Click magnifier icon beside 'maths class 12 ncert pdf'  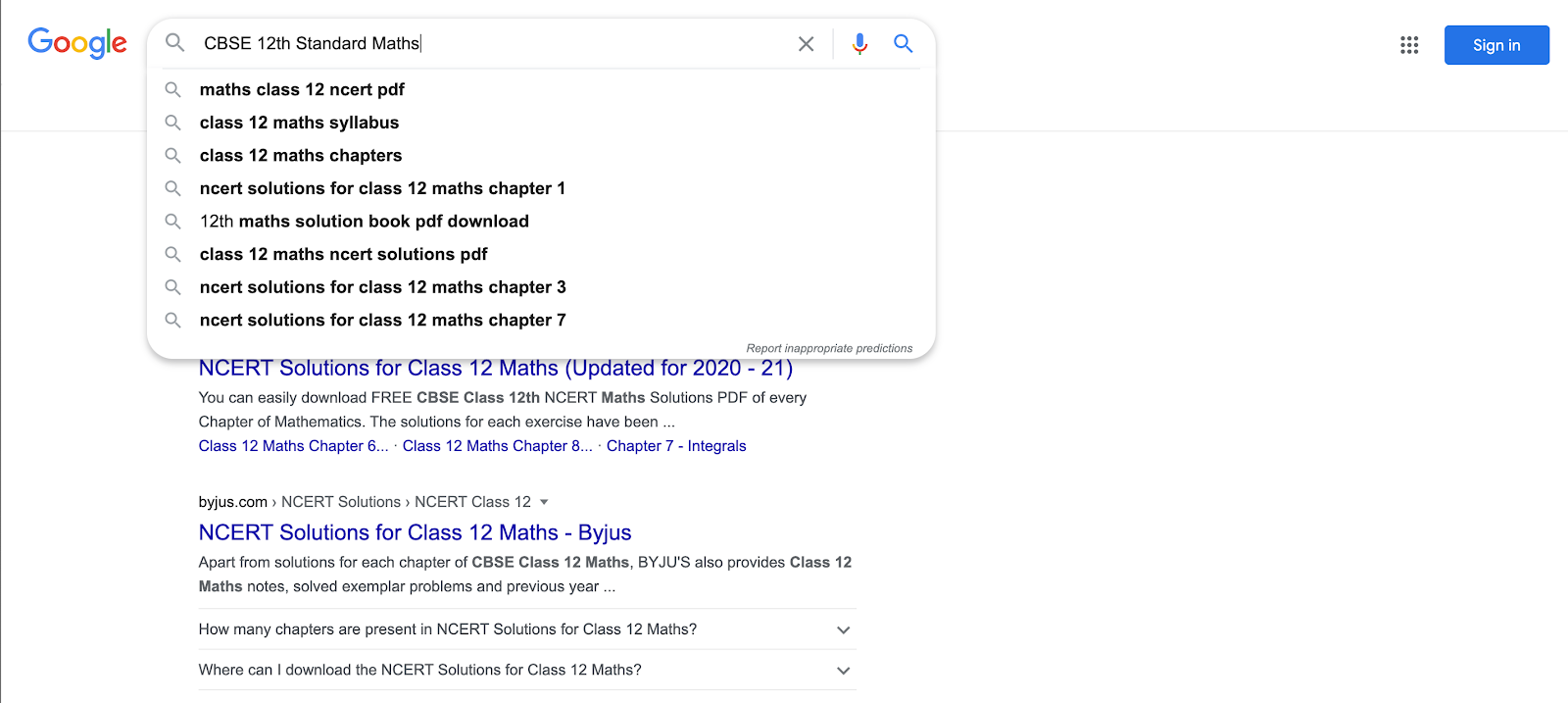(172, 89)
